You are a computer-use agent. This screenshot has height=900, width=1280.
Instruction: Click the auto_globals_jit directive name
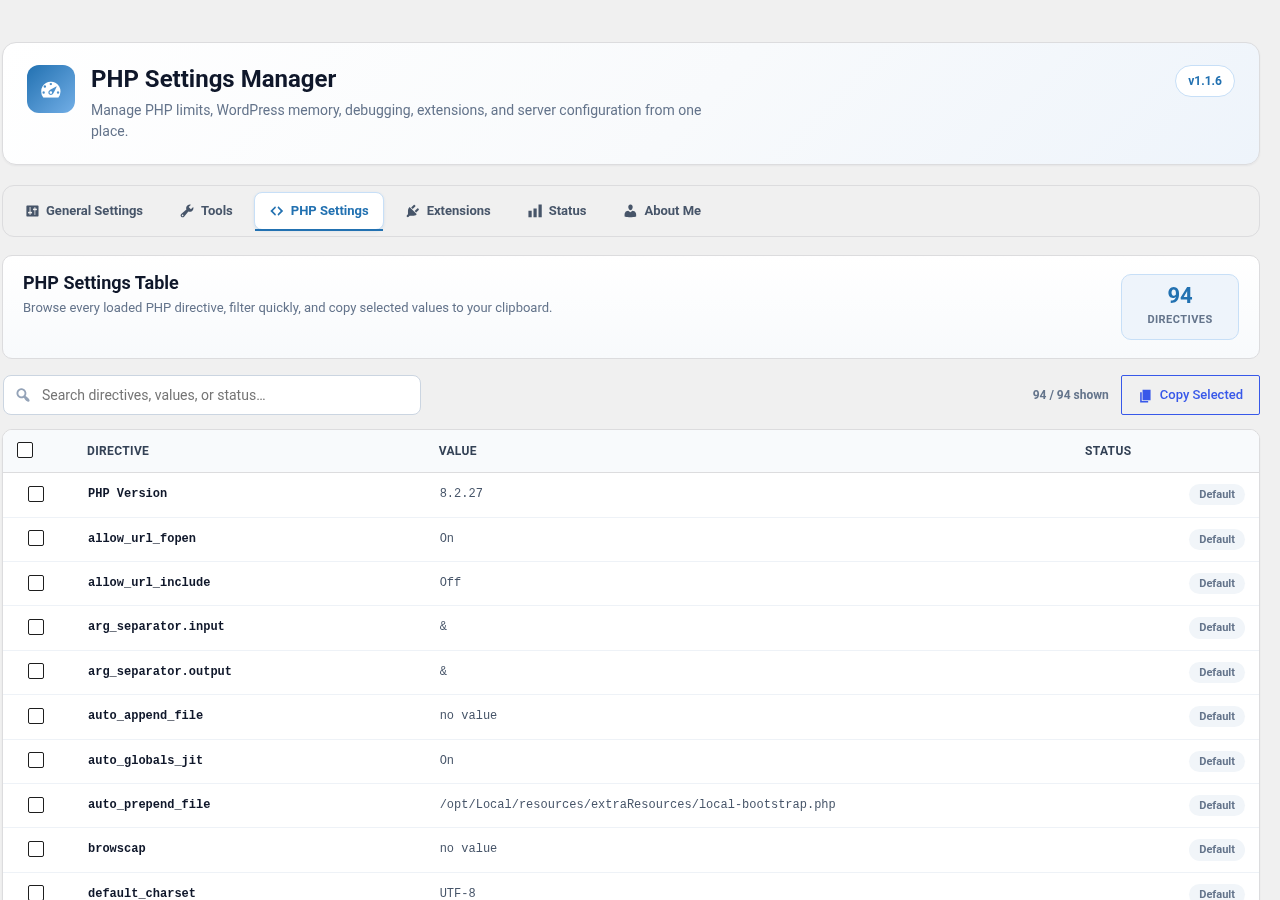145,760
